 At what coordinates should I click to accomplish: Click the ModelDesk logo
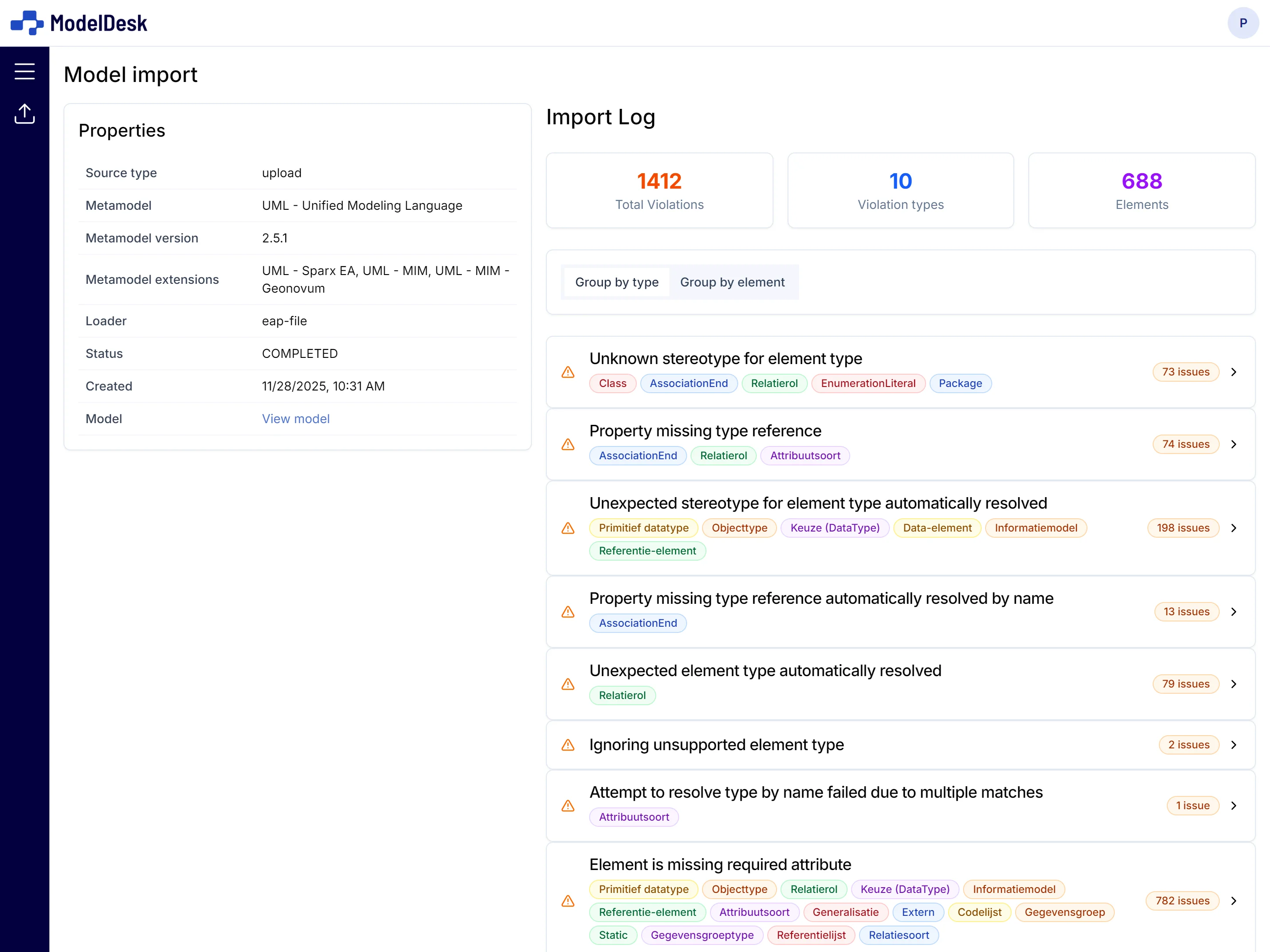click(x=79, y=23)
